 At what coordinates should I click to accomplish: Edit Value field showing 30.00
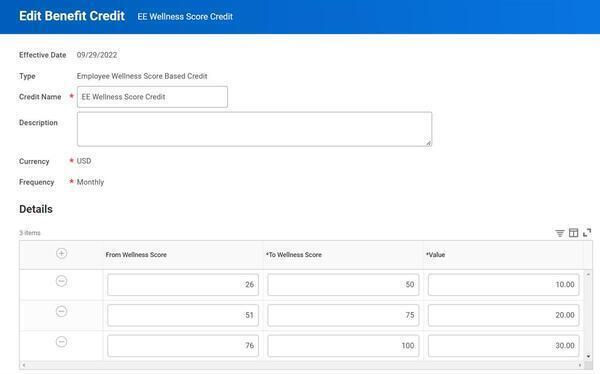click(x=504, y=346)
